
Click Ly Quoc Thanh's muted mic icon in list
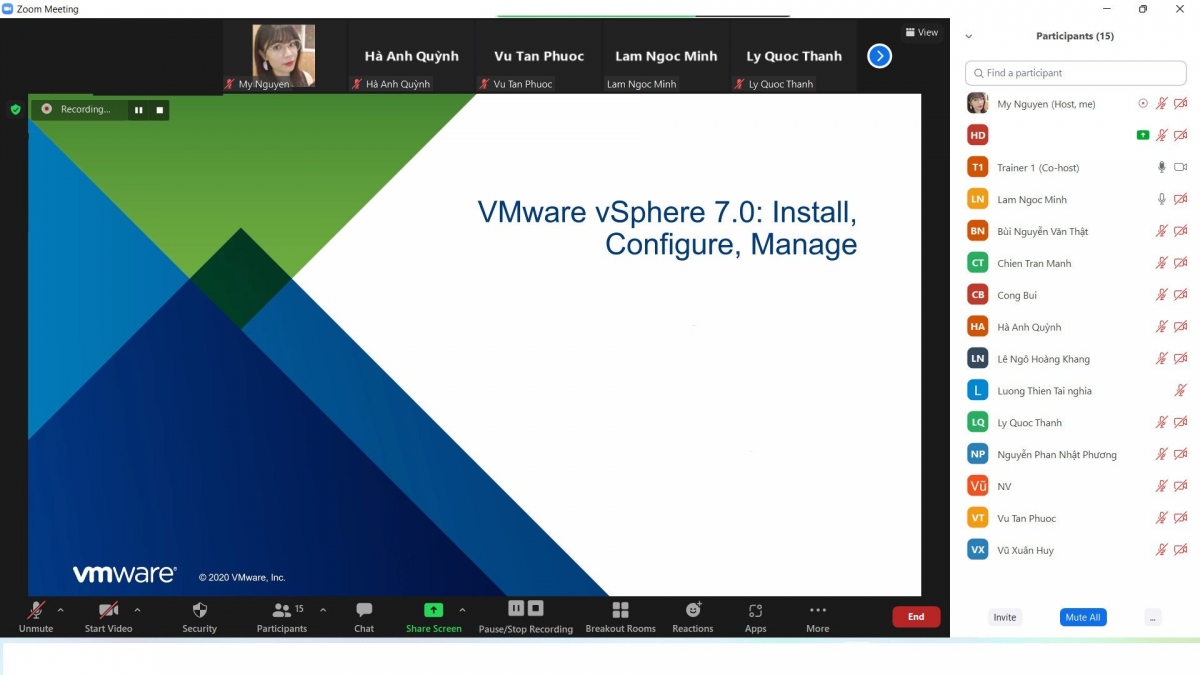pyautogui.click(x=1161, y=423)
